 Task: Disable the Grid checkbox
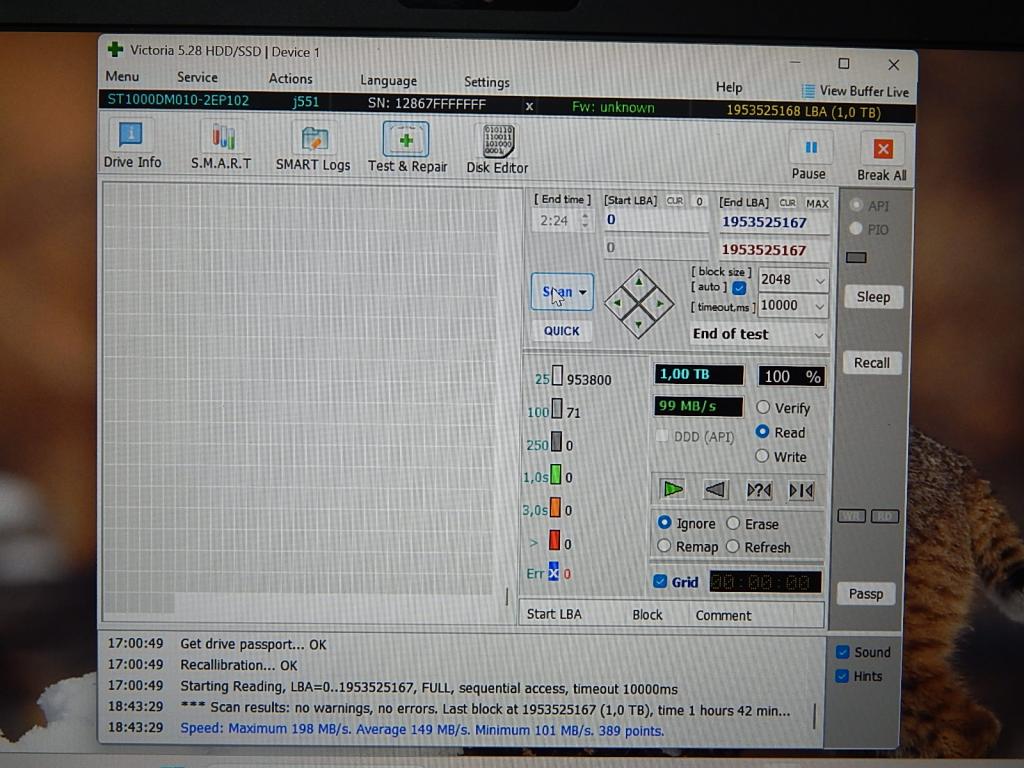tap(660, 582)
